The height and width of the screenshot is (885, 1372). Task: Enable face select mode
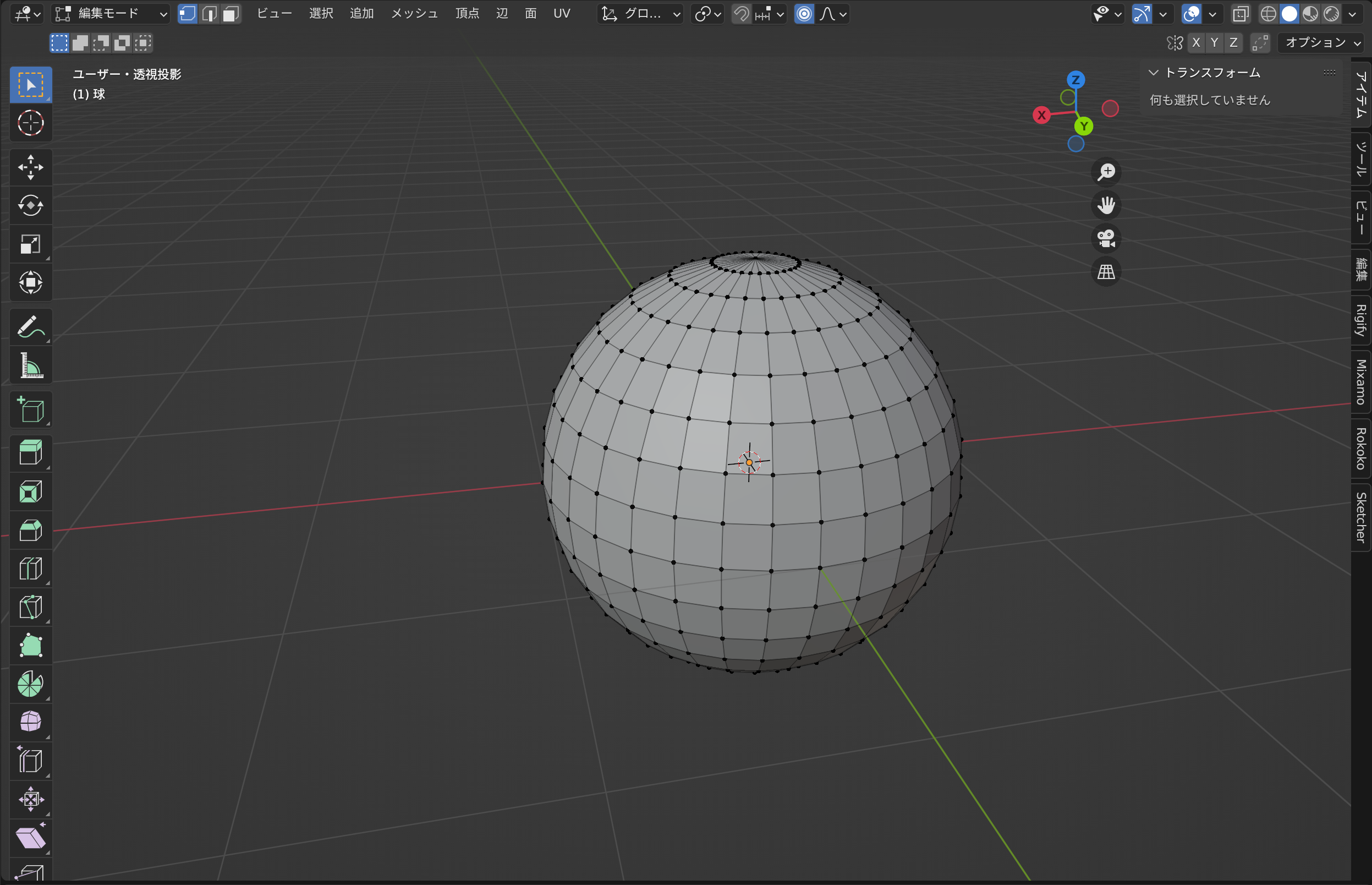pyautogui.click(x=231, y=14)
